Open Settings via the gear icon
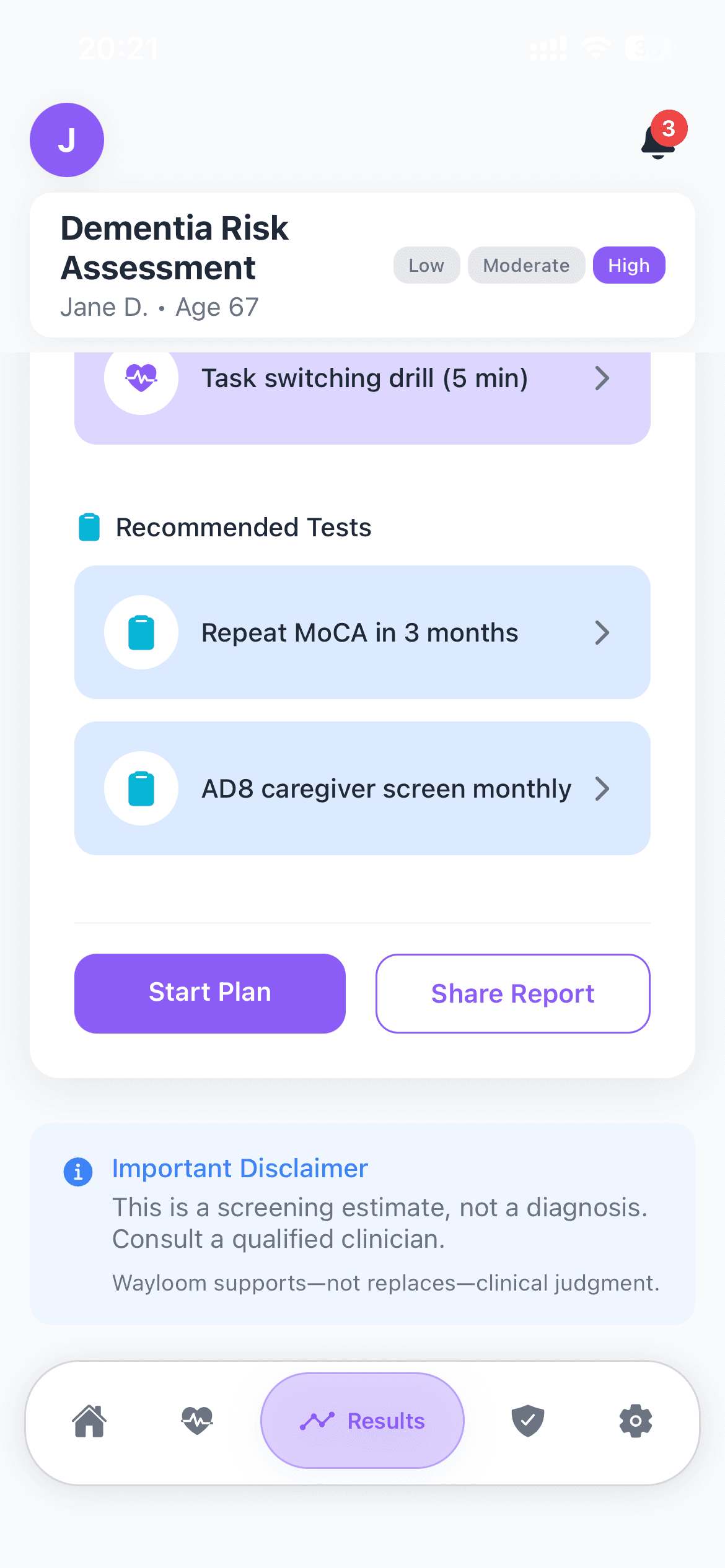Image resolution: width=725 pixels, height=1568 pixels. 636,1421
